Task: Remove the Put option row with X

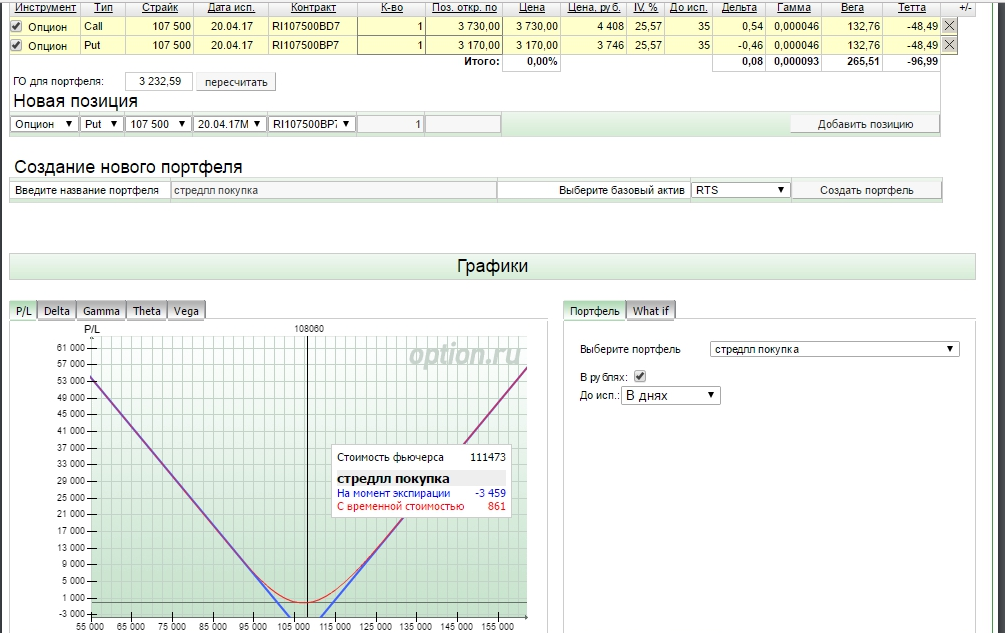Action: [x=949, y=45]
